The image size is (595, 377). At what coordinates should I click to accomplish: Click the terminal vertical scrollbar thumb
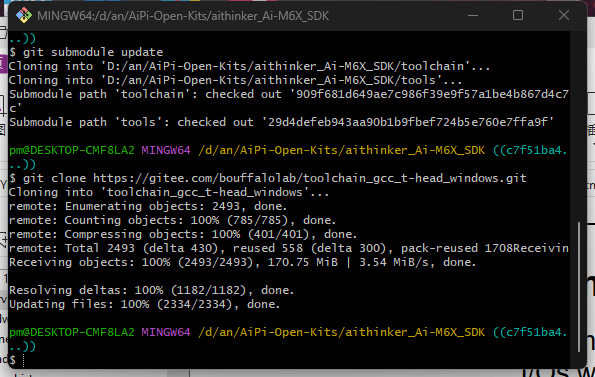click(x=579, y=287)
